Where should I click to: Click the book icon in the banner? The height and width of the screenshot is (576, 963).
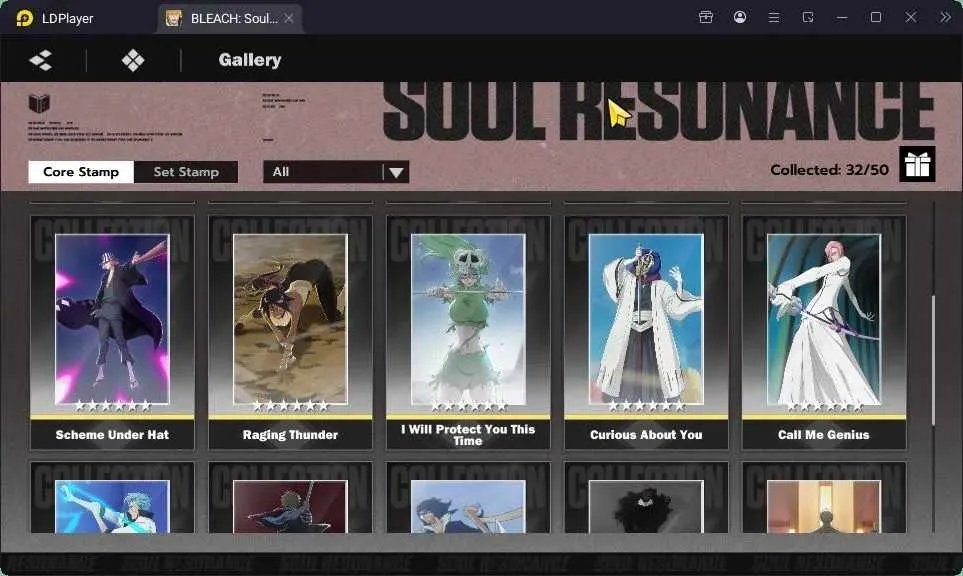coord(39,103)
